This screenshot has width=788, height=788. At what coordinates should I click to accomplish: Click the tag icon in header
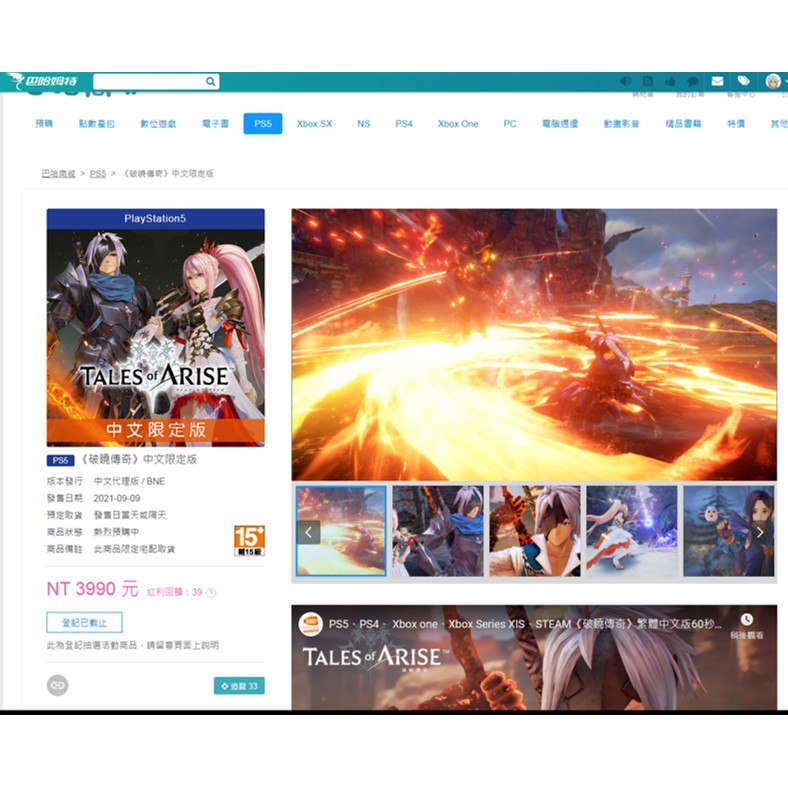[x=743, y=81]
